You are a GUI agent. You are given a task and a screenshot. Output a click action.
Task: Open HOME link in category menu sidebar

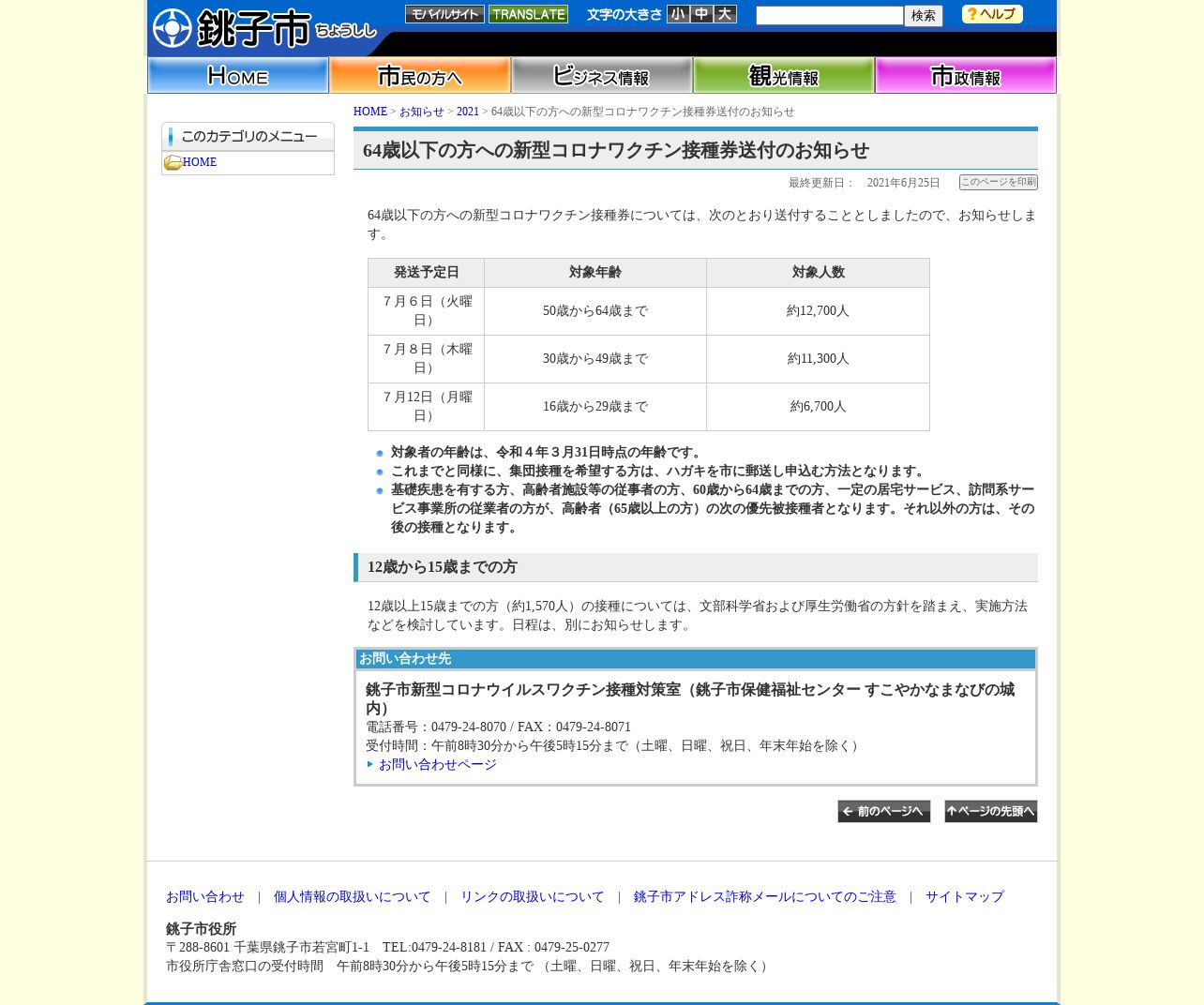click(200, 162)
